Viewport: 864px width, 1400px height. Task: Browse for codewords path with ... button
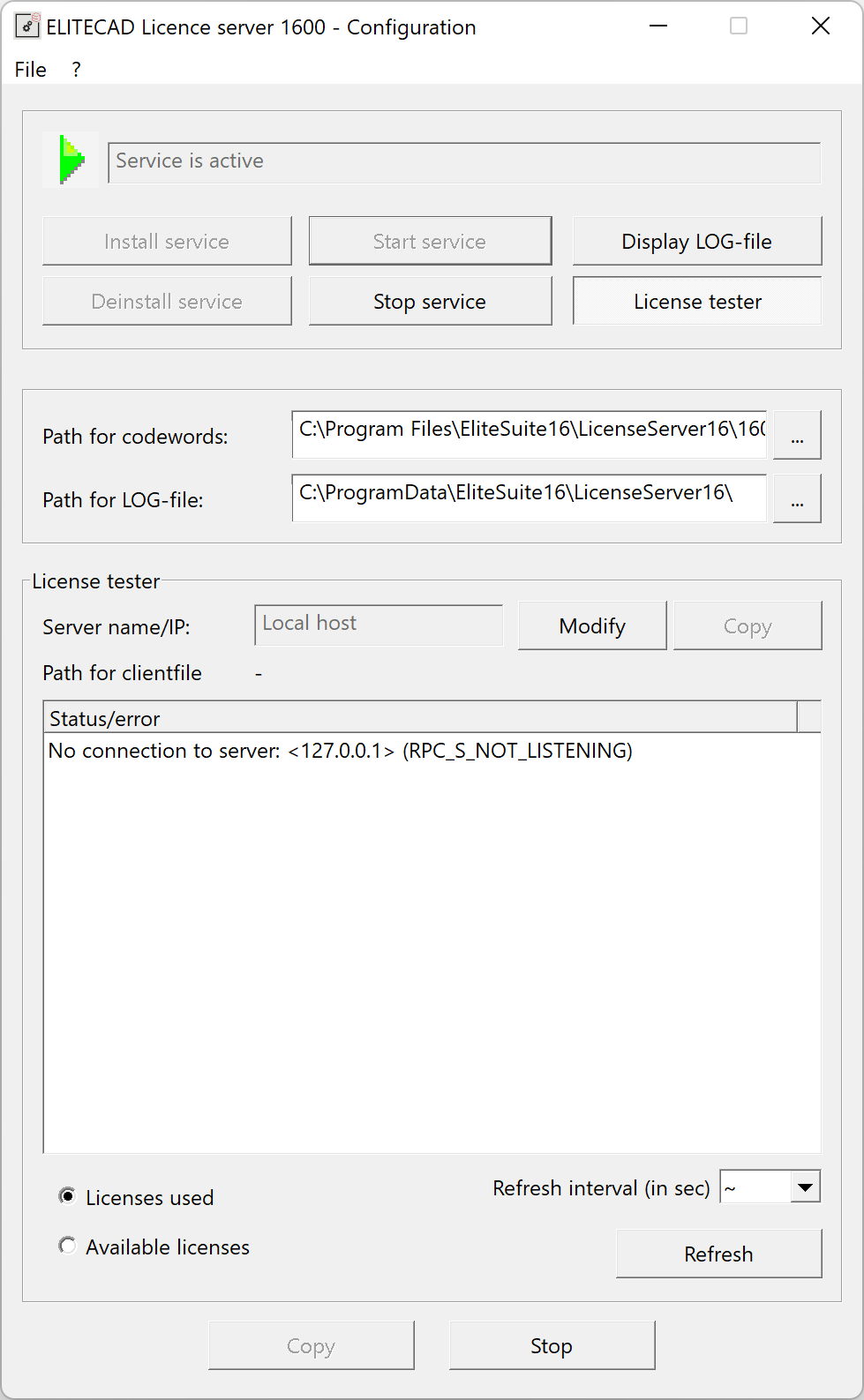[797, 435]
